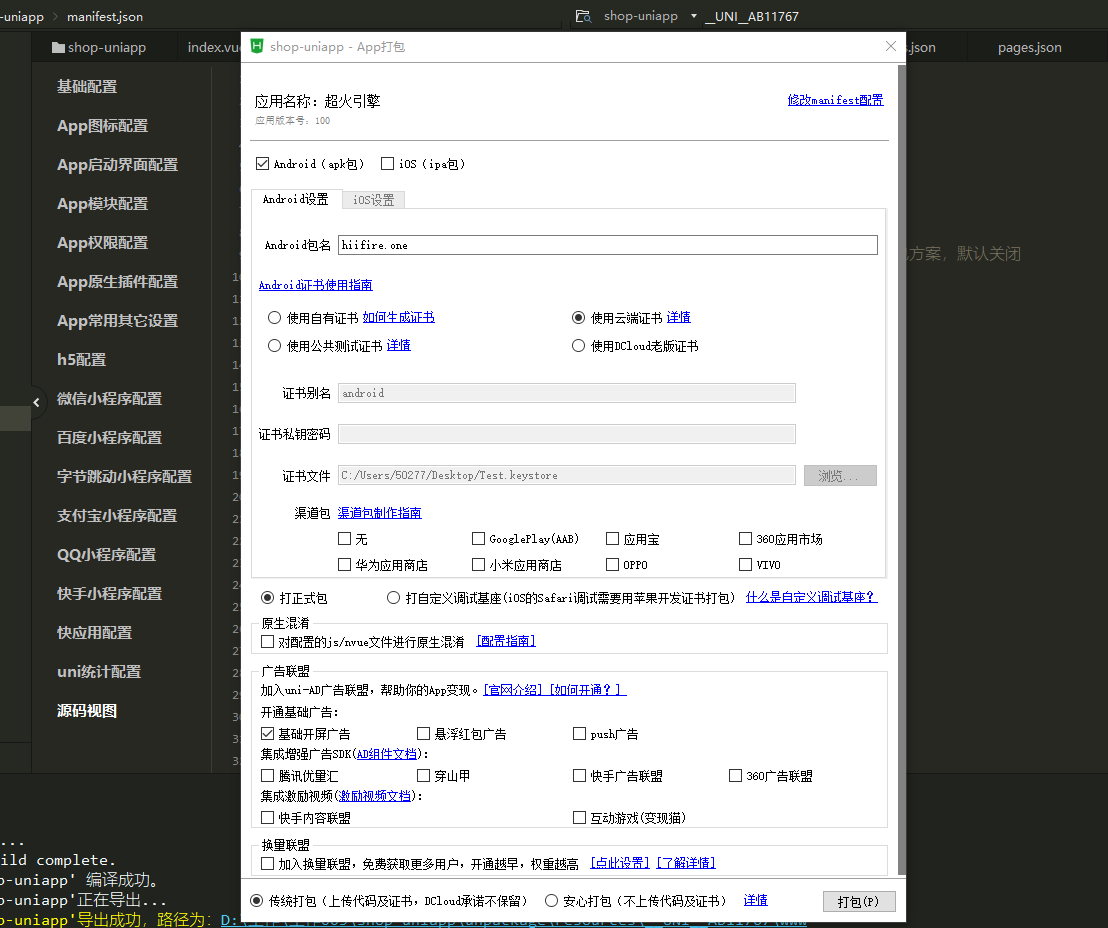Enable 加入换量联盟 checkbox
The height and width of the screenshot is (928, 1108).
coord(268,864)
